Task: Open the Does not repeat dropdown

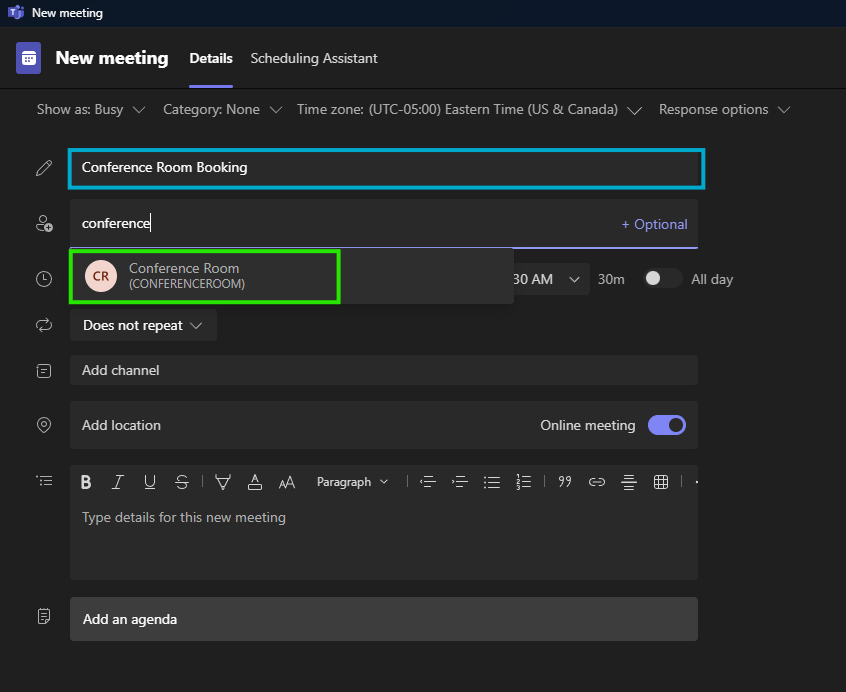Action: (x=144, y=325)
